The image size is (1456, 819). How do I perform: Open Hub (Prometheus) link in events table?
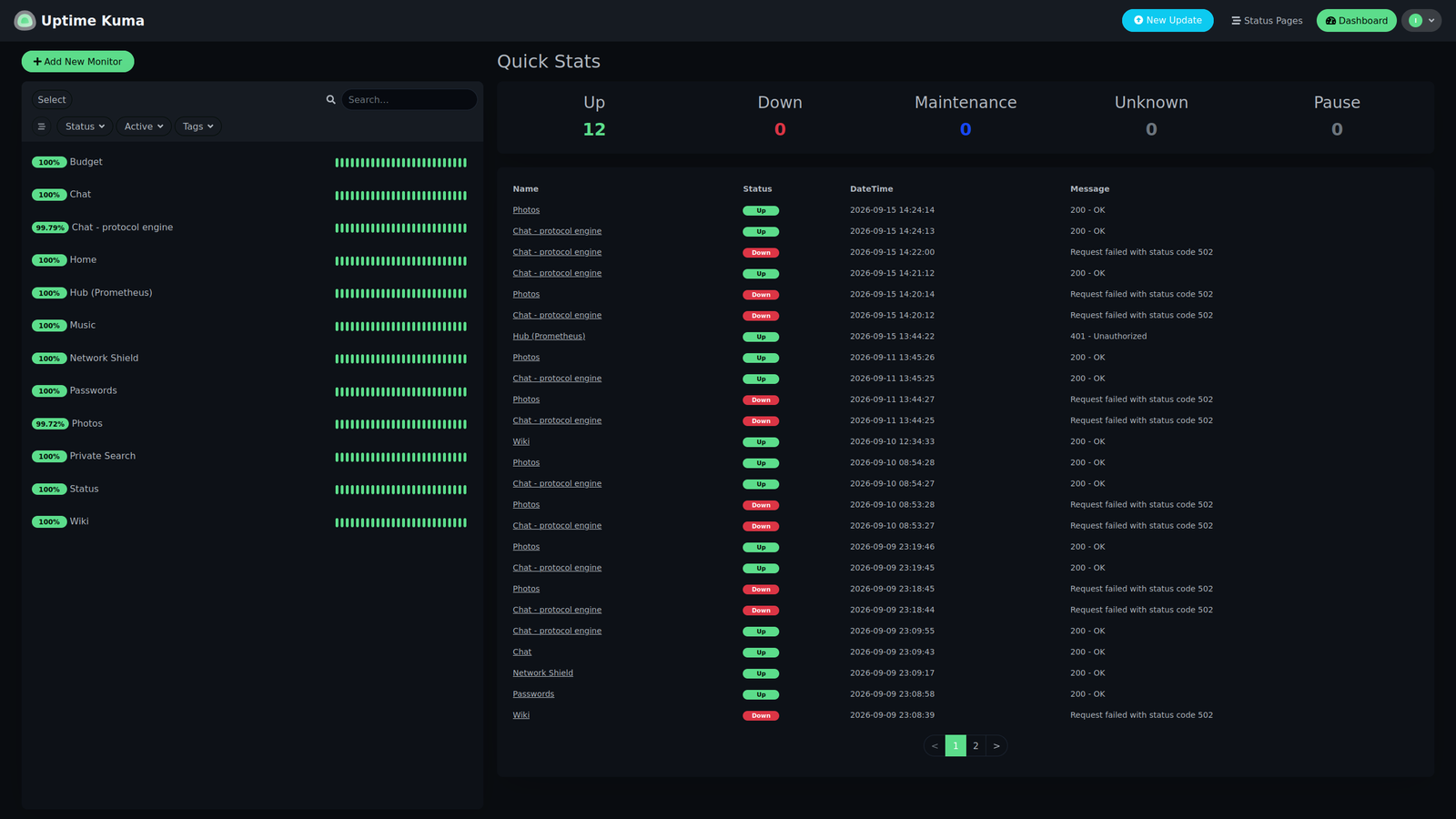[x=549, y=337]
